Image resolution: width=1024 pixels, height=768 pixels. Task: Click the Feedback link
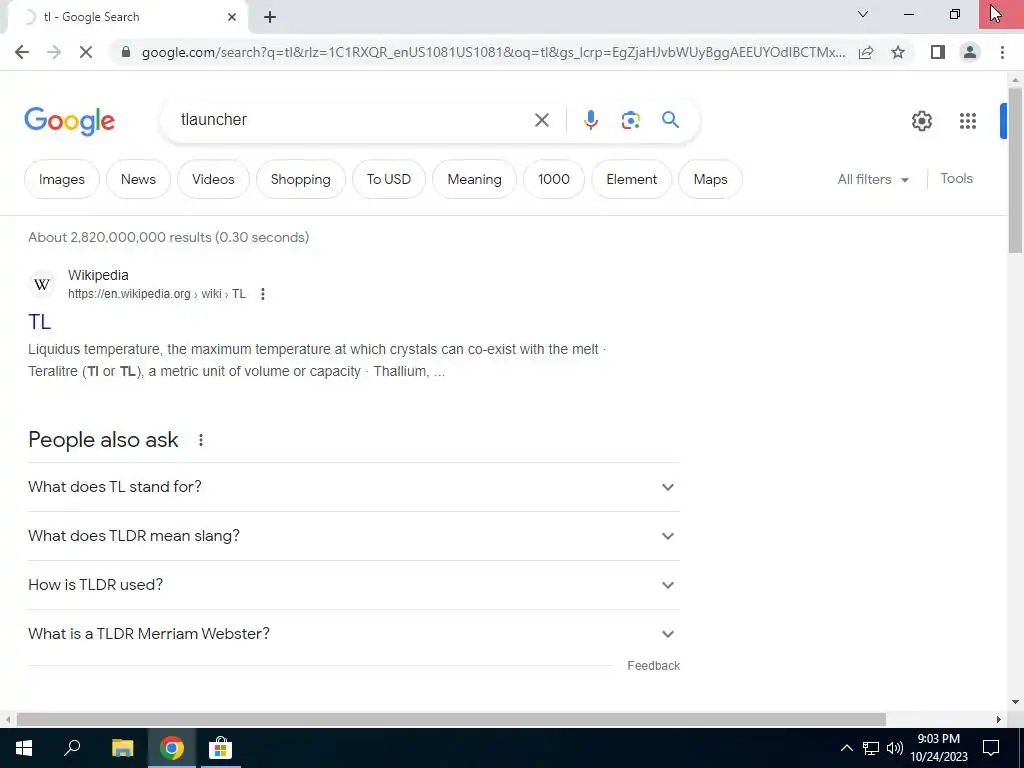654,665
